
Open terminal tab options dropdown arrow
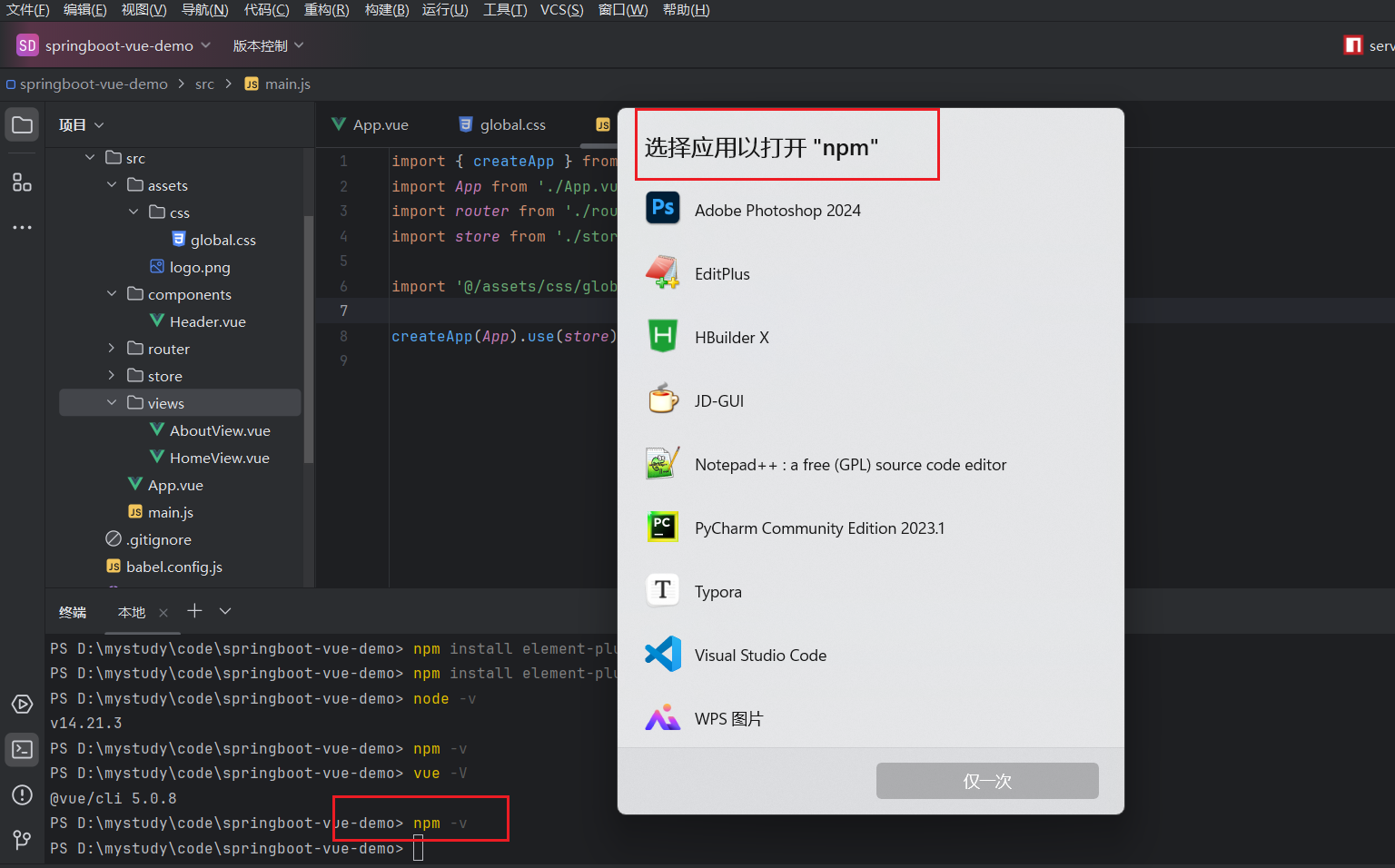[225, 611]
